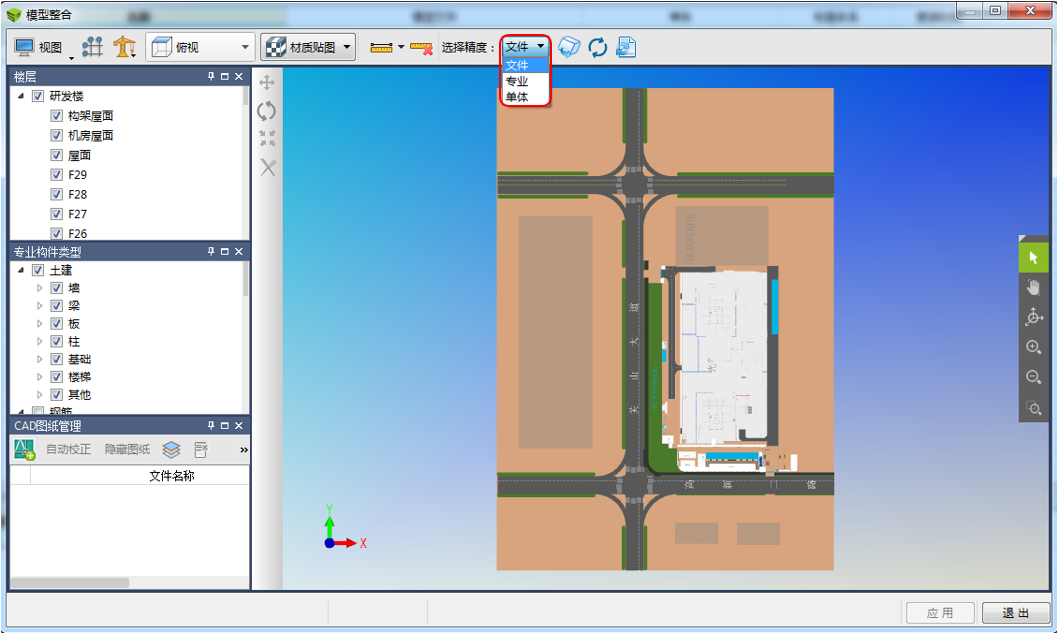Image resolution: width=1057 pixels, height=635 pixels.
Task: Click the delete drawing list icon
Action: tap(200, 450)
